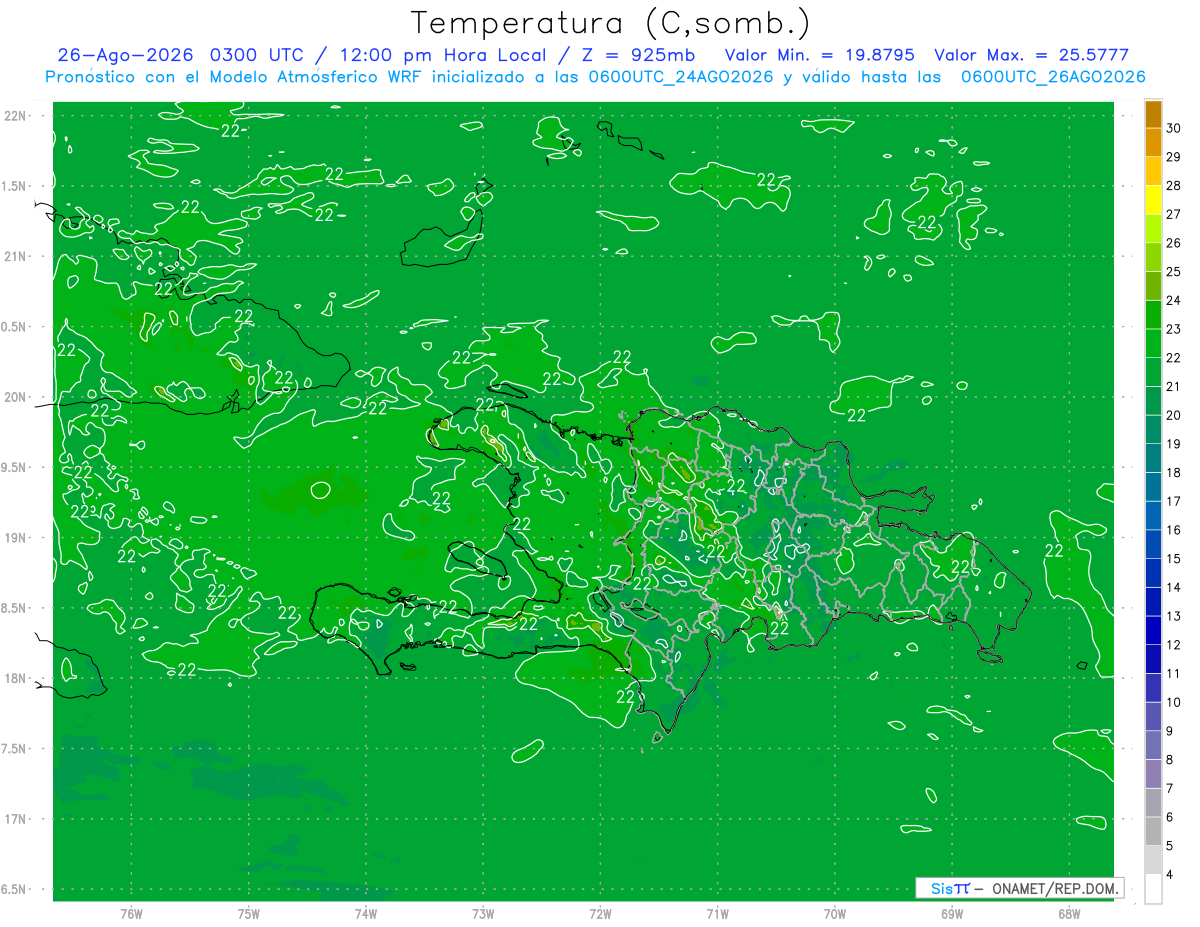Click the "21N" latitude axis label
The width and height of the screenshot is (1200, 927).
click(16, 257)
